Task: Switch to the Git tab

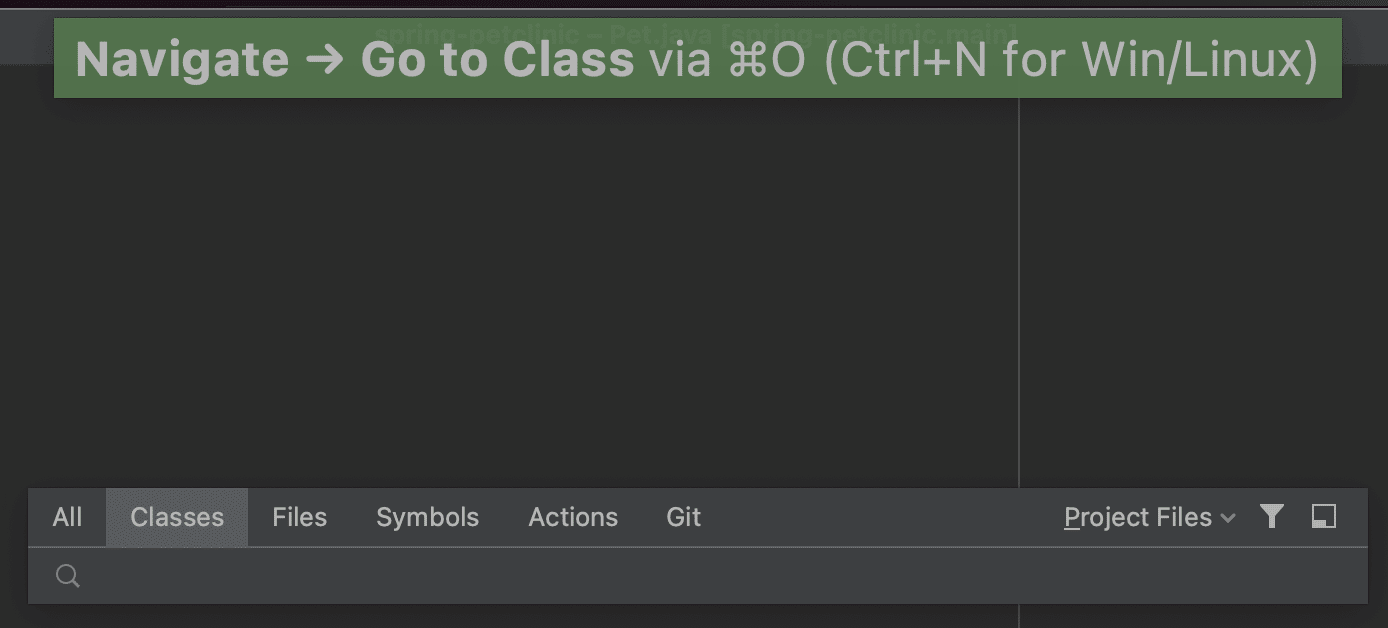Action: [x=683, y=517]
